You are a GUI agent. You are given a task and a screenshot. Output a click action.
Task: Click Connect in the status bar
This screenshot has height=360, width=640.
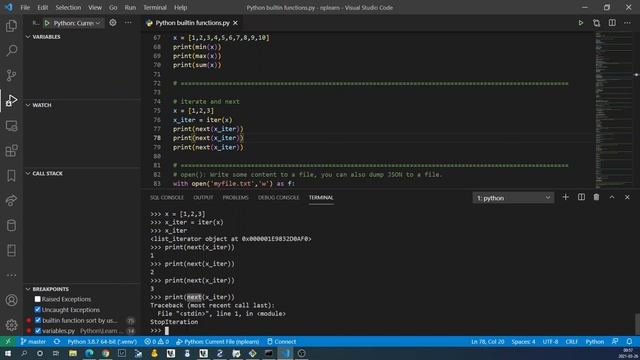[x=282, y=342]
